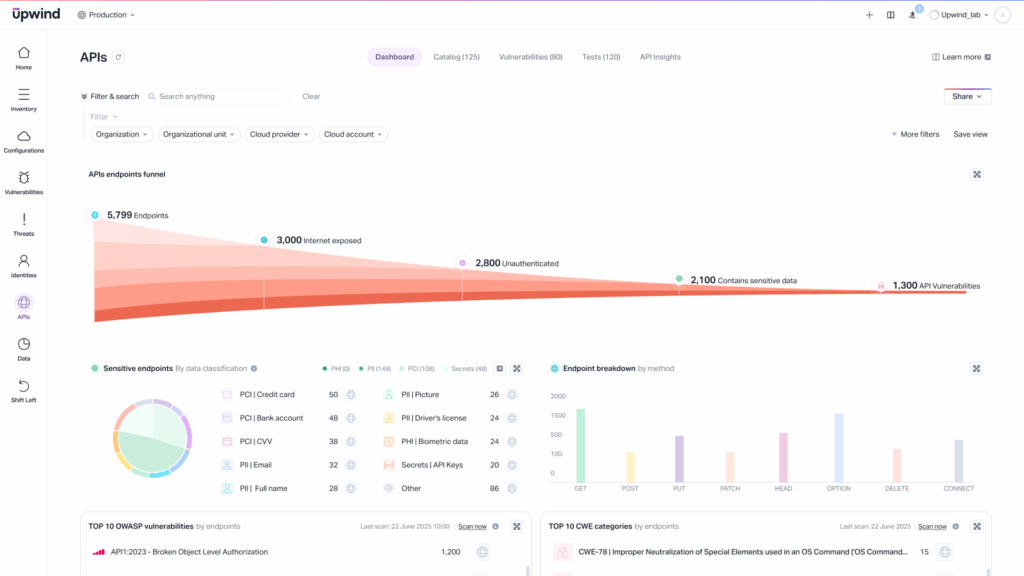Viewport: 1024px width, 576px height.
Task: Toggle the PII (149) legend item
Action: pyautogui.click(x=378, y=369)
